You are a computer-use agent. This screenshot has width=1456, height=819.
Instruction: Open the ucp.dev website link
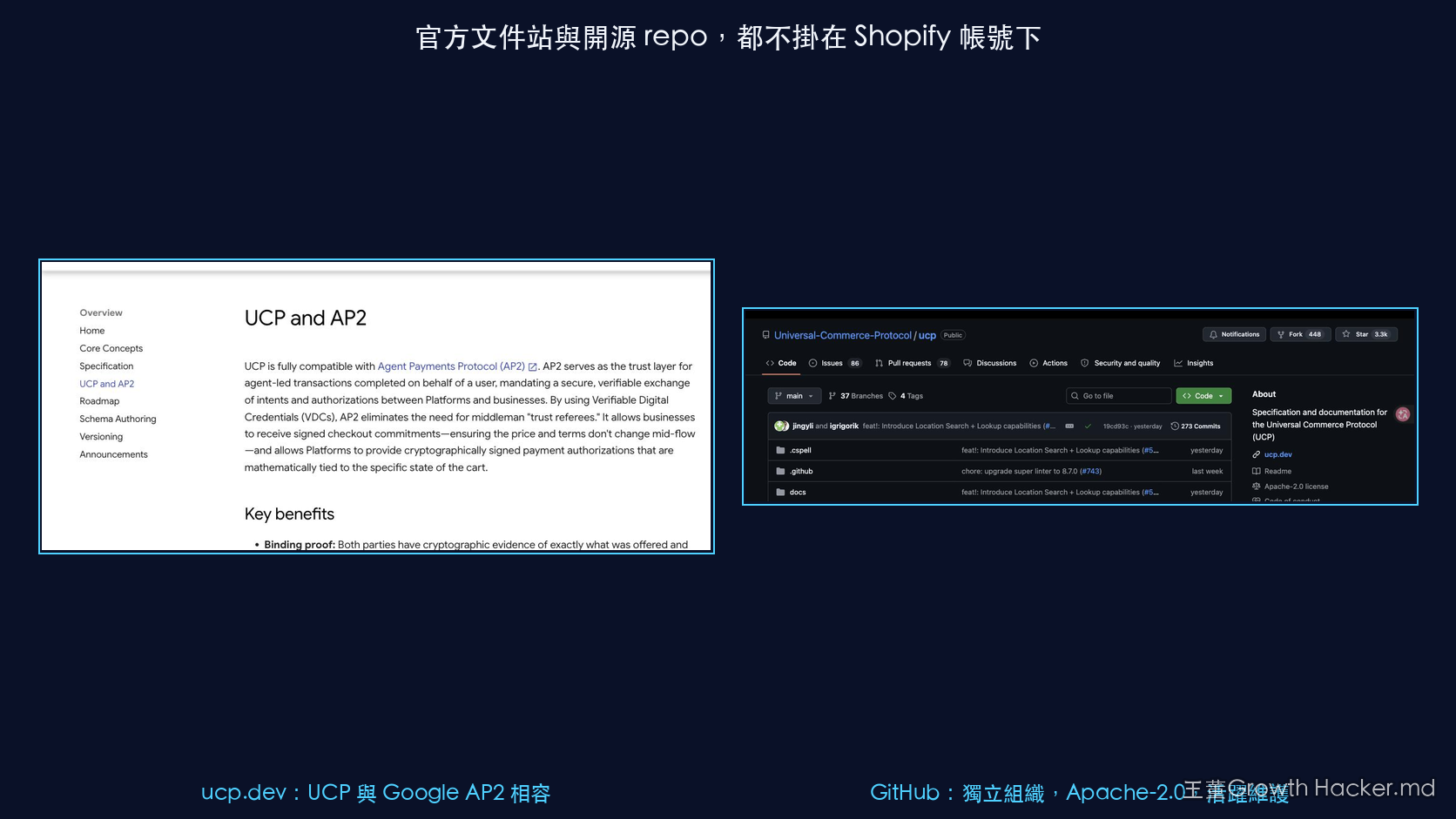click(1277, 454)
